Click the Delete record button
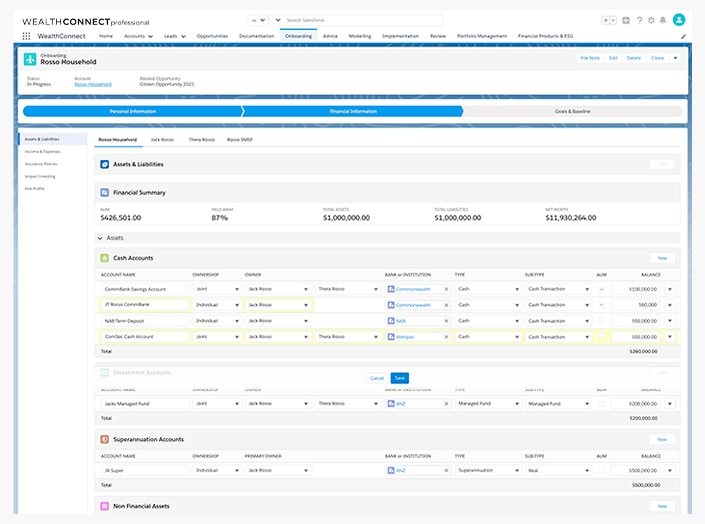 [634, 58]
